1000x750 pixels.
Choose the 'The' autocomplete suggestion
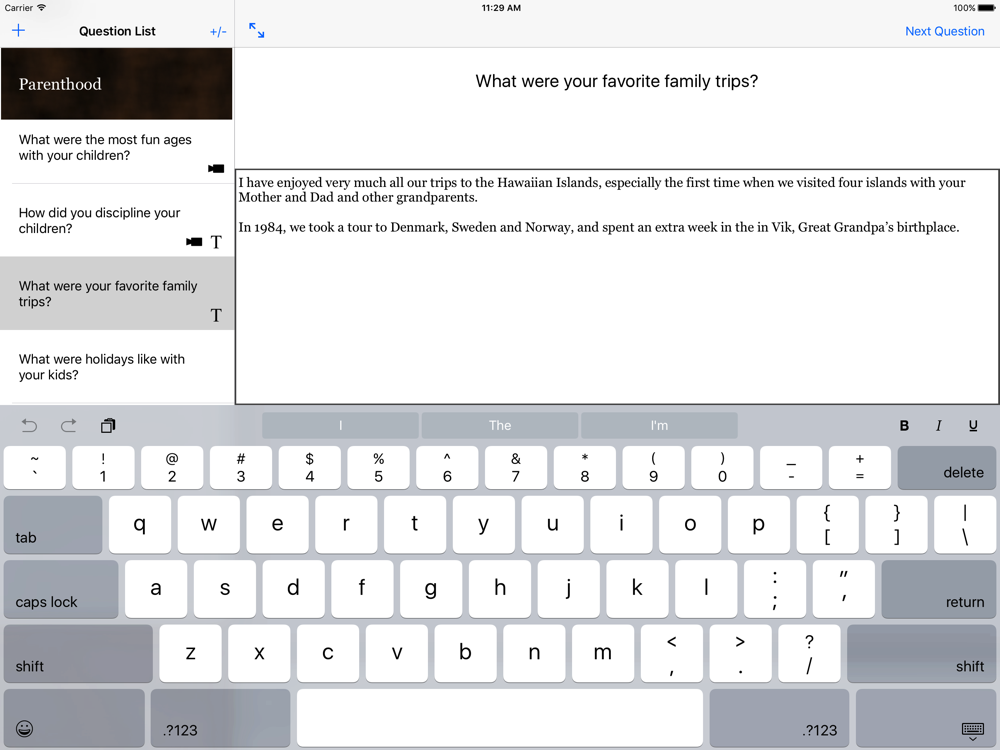[x=500, y=425]
